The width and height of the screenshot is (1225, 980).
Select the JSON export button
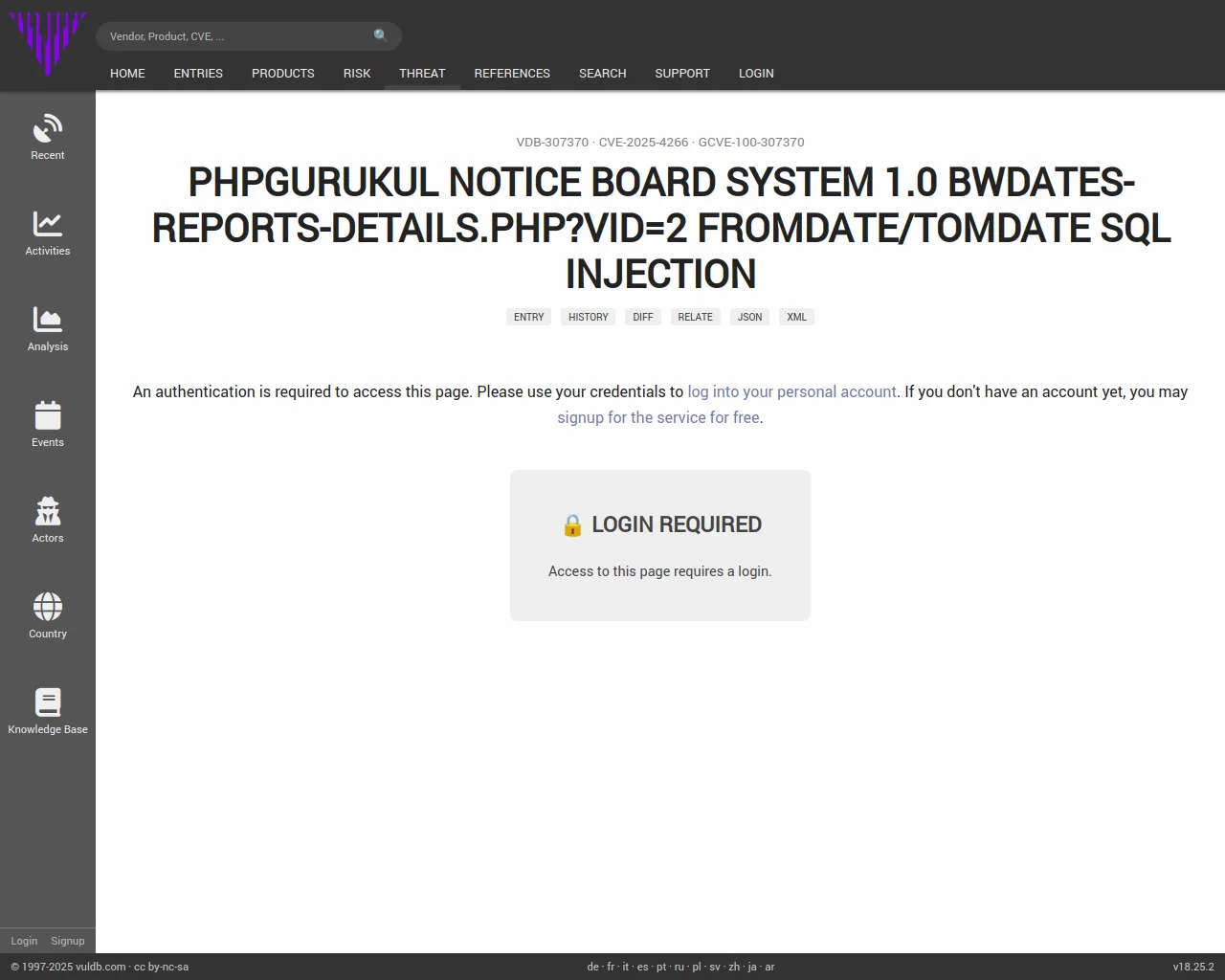tap(750, 317)
